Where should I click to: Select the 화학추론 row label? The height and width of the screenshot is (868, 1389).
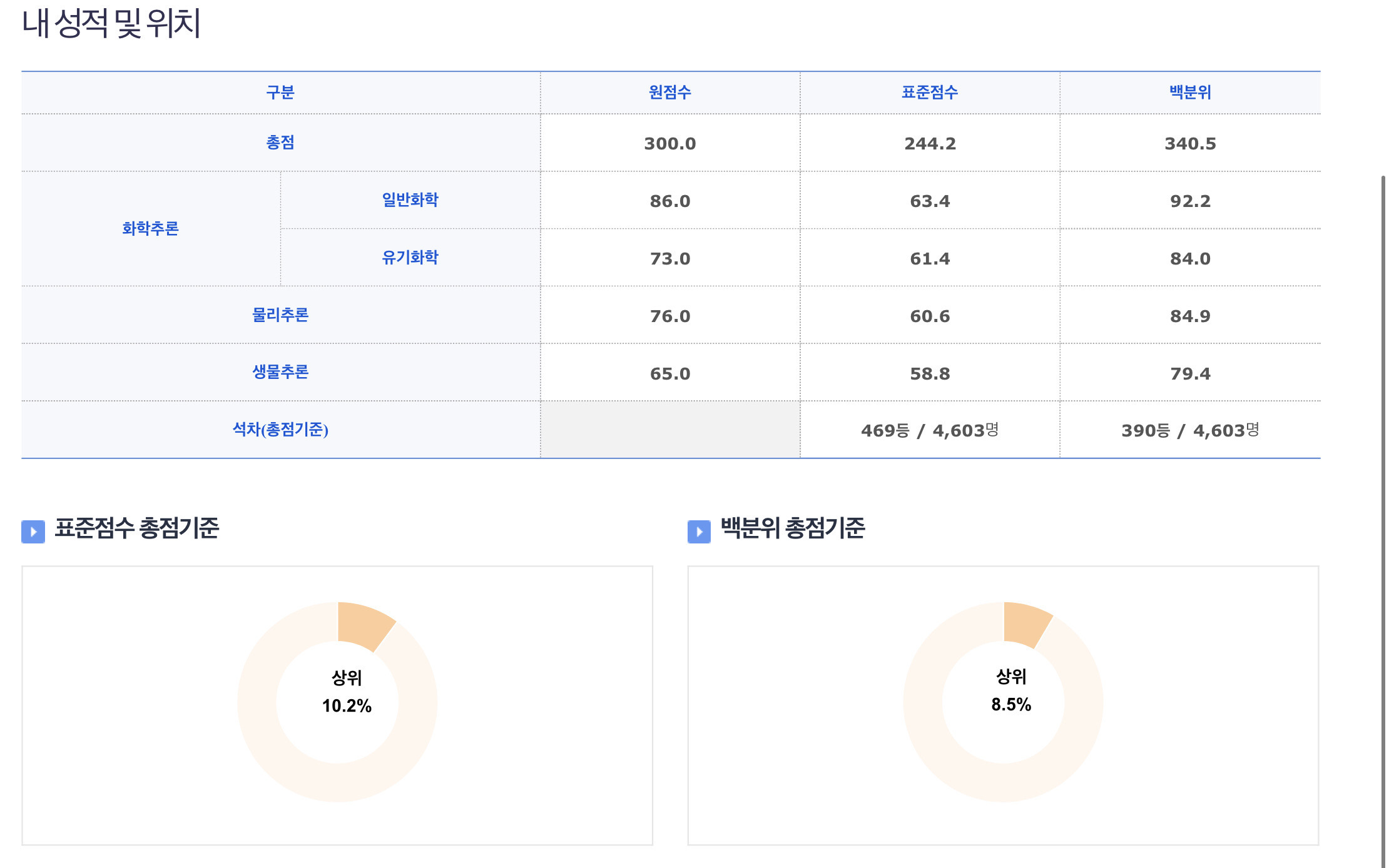[150, 228]
